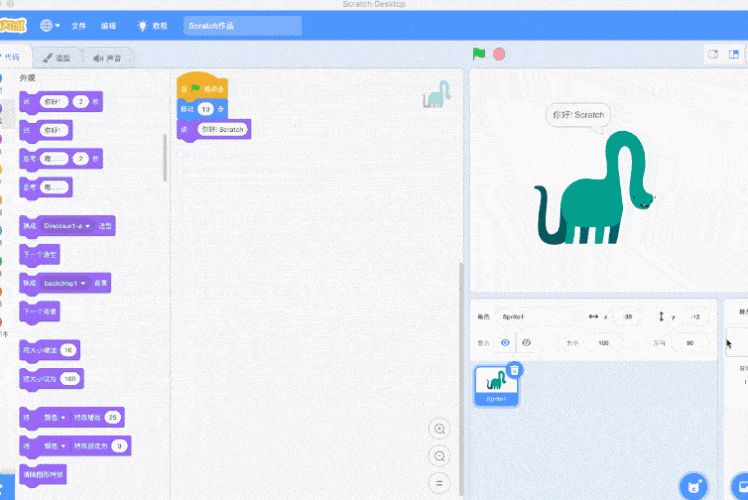Select the Sprite1 thumbnail
This screenshot has height=500, width=748.
496,383
